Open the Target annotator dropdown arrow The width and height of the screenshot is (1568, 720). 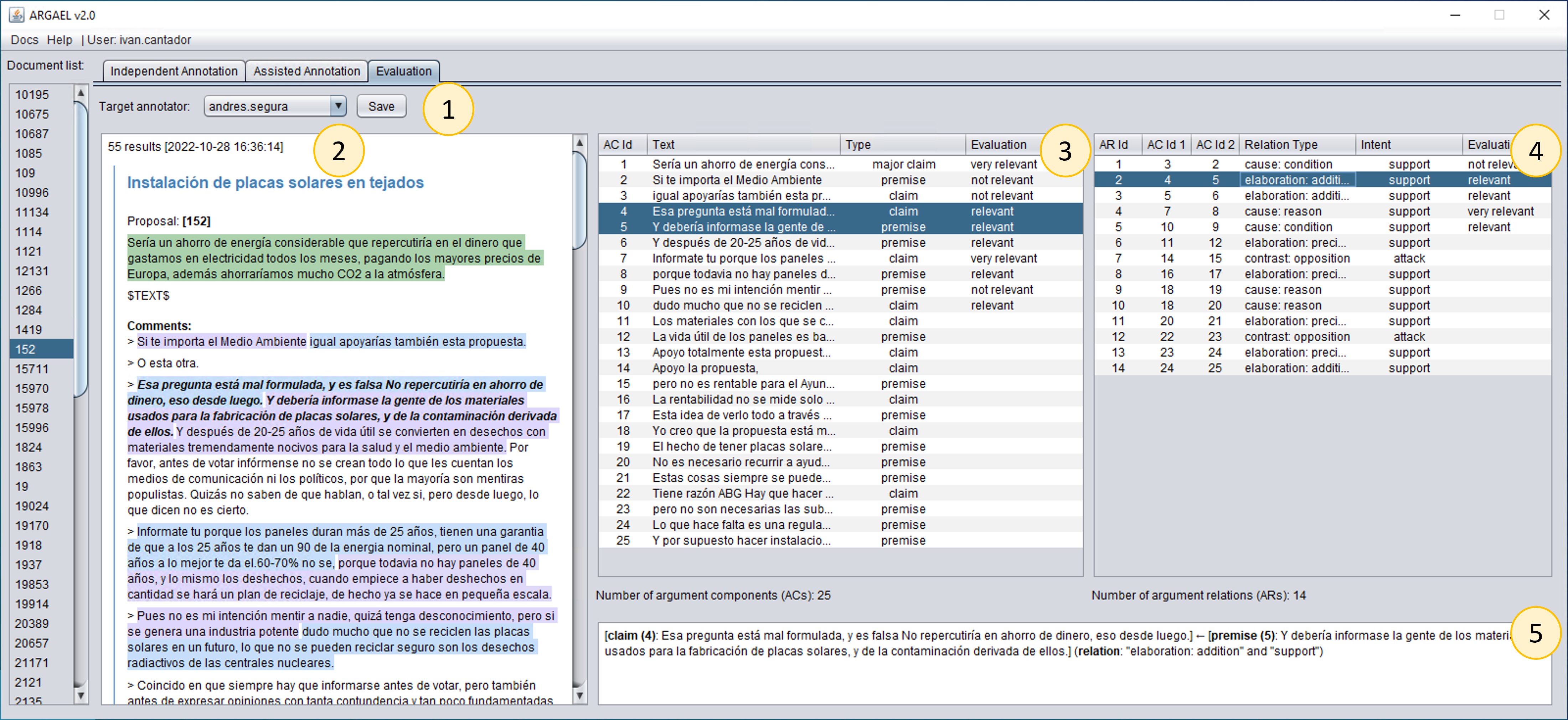click(338, 106)
